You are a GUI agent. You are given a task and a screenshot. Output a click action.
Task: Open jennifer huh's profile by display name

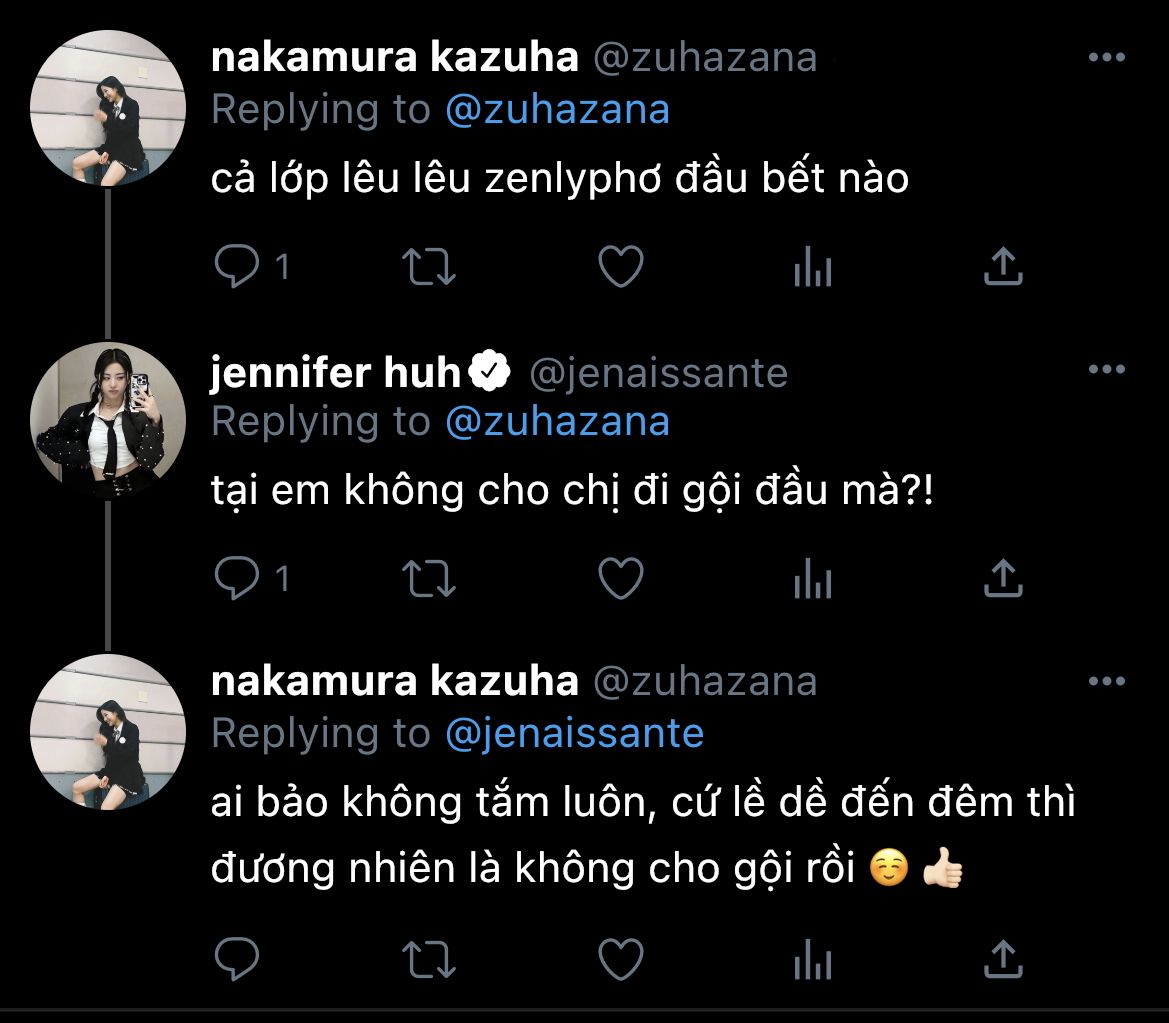click(337, 373)
